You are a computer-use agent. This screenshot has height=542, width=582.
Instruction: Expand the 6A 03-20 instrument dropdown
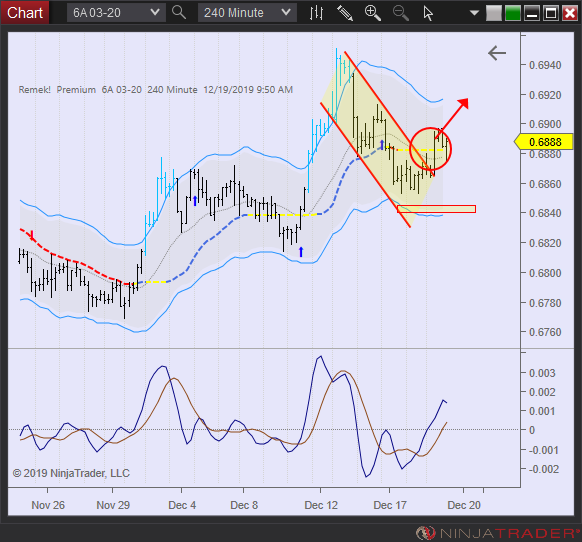tap(116, 13)
